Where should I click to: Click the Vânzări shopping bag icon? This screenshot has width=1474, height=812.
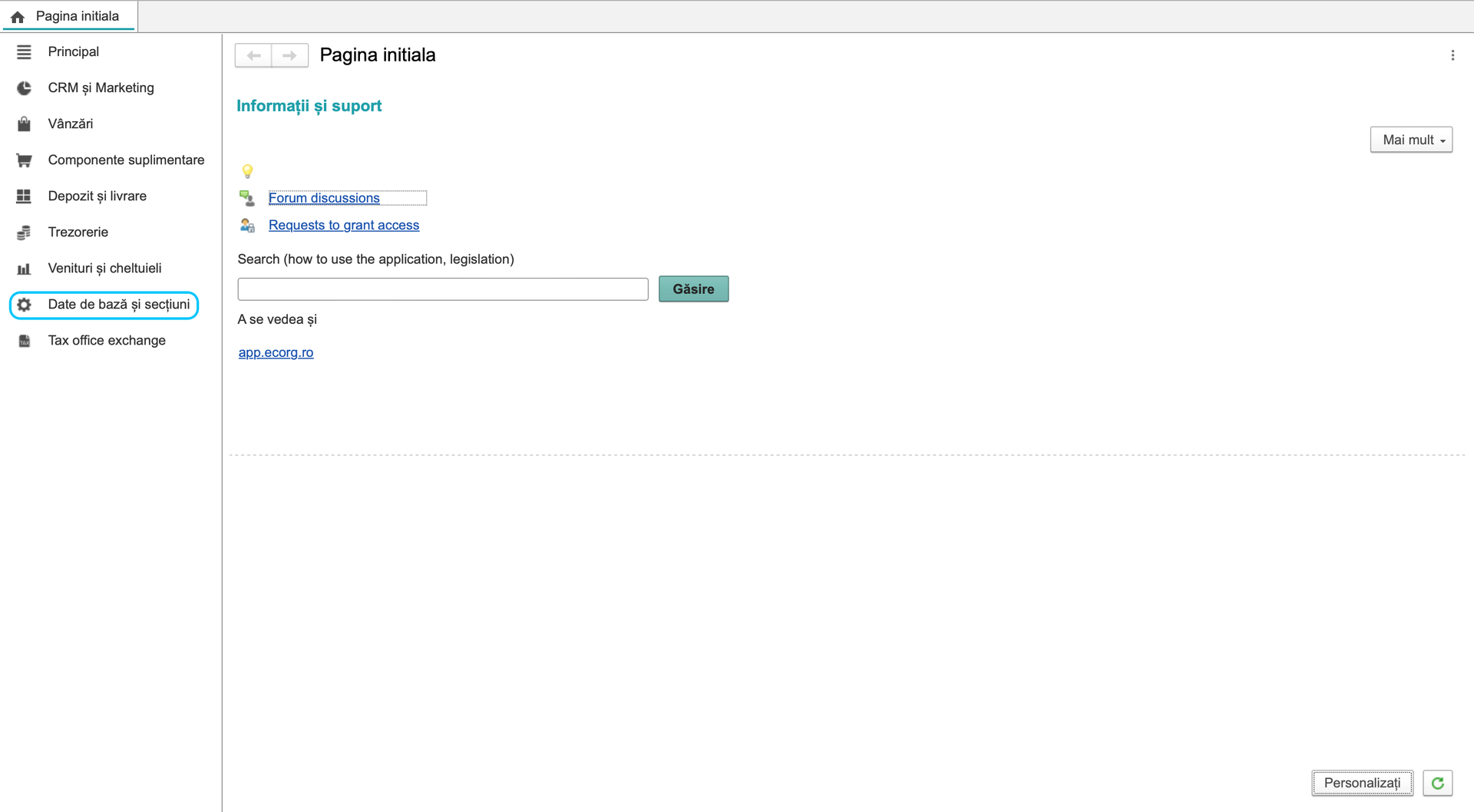point(24,124)
